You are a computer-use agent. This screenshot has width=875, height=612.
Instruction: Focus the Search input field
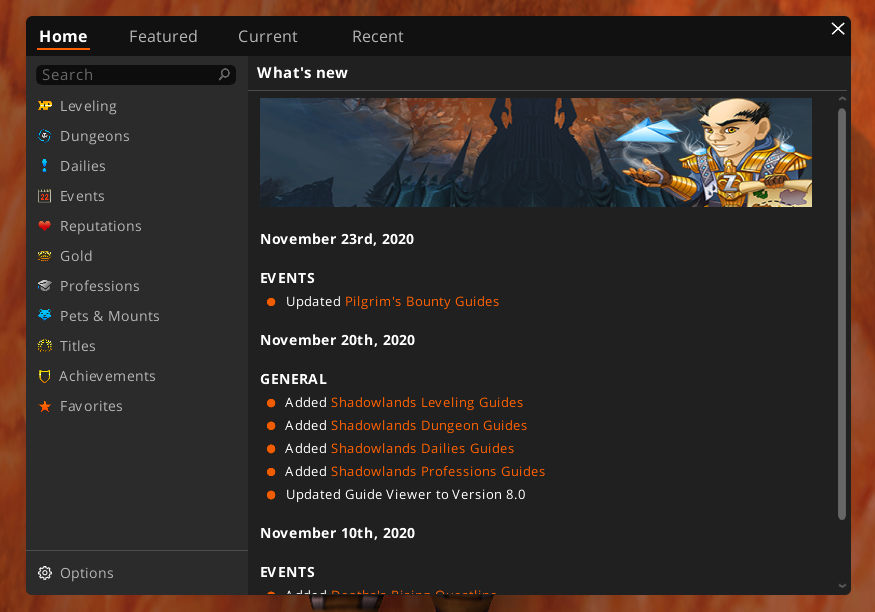pos(136,75)
